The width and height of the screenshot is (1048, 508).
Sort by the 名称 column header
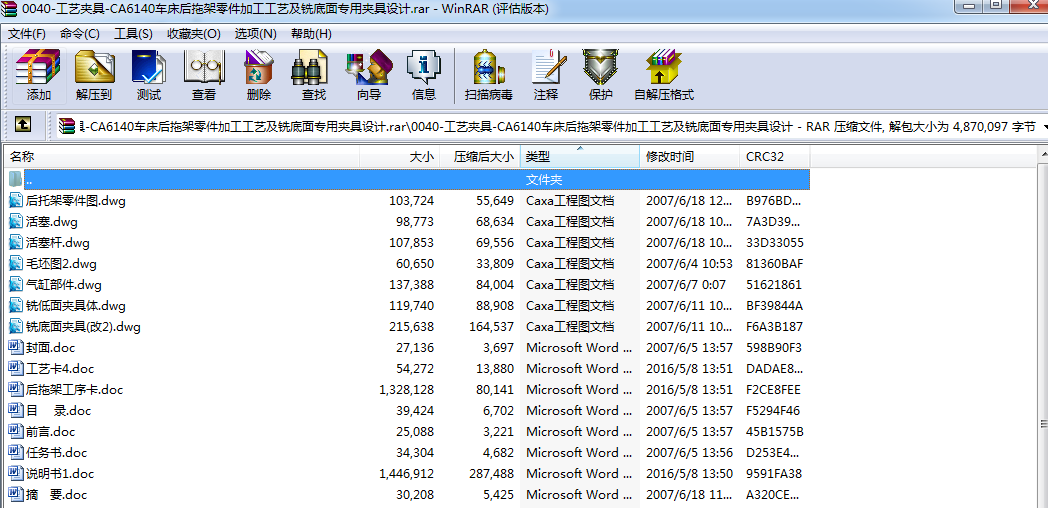(182, 157)
